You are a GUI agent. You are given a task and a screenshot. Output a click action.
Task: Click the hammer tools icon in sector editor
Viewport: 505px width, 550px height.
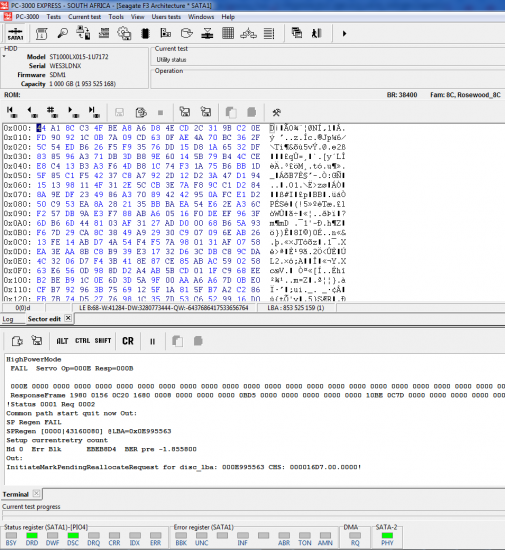(x=276, y=112)
